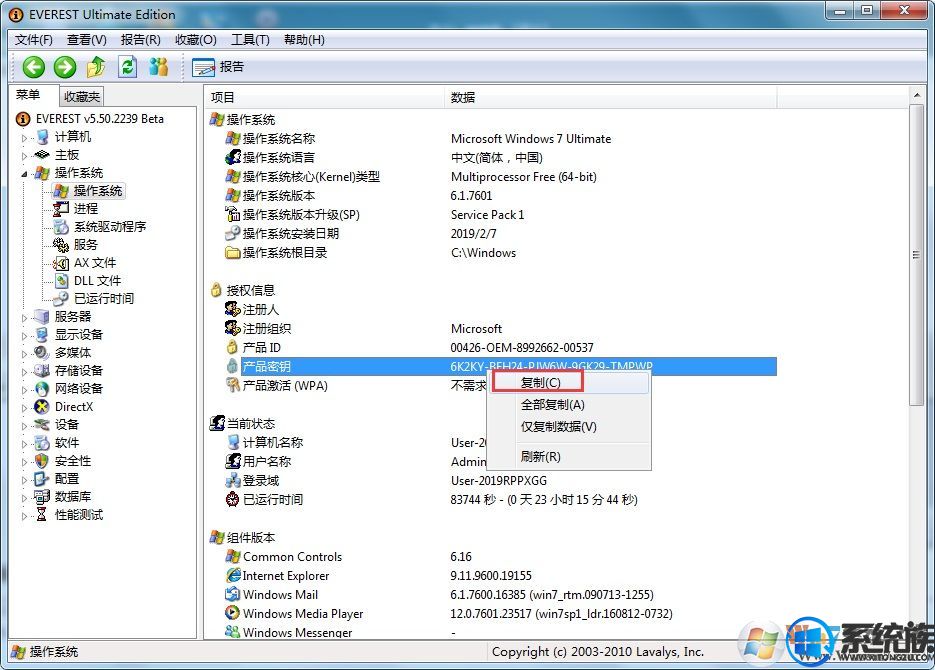The width and height of the screenshot is (935, 670).
Task: Open the 查看(V) menu
Action: click(87, 40)
